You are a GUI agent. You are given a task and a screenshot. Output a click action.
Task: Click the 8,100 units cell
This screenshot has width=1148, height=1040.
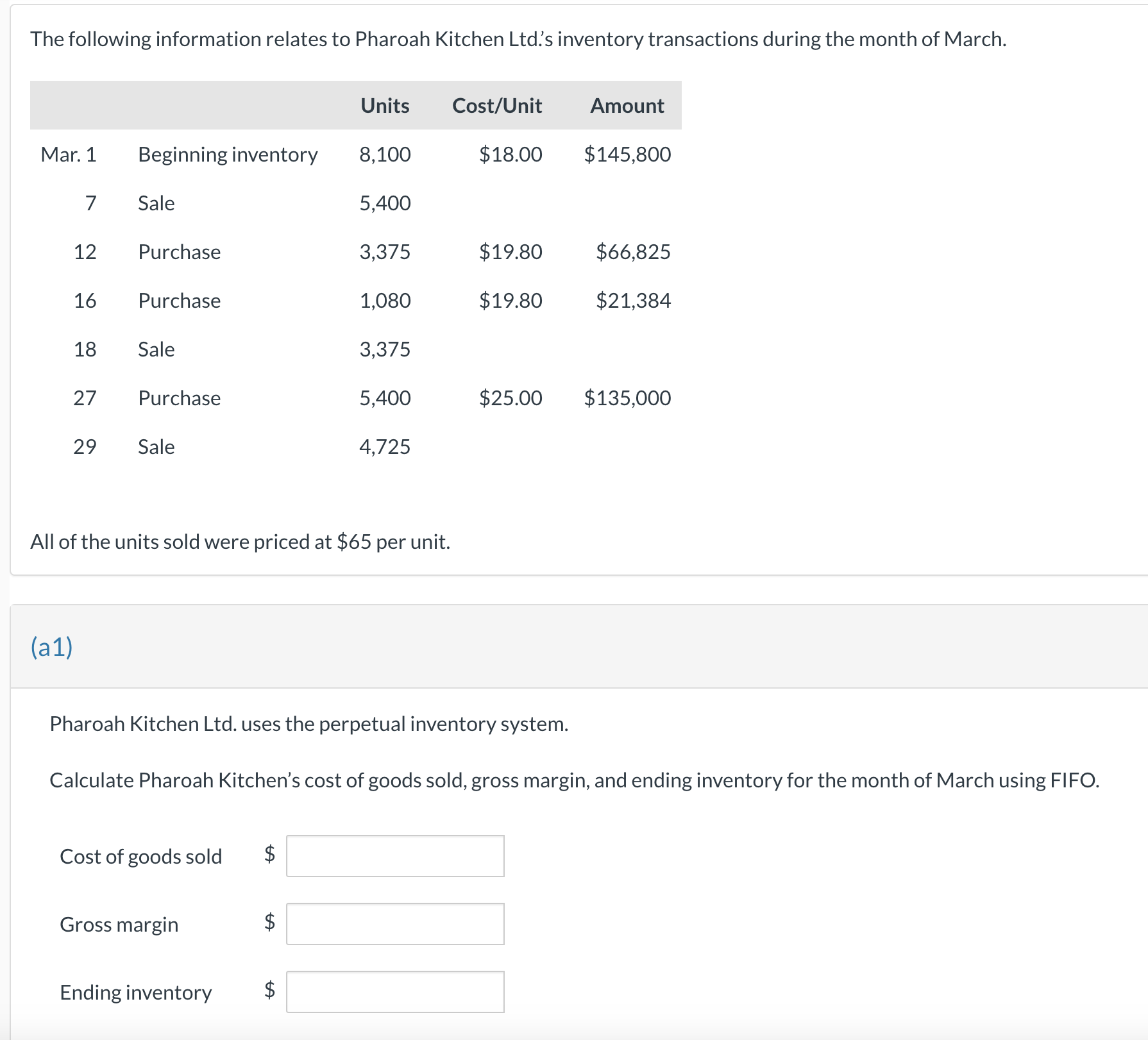(385, 154)
